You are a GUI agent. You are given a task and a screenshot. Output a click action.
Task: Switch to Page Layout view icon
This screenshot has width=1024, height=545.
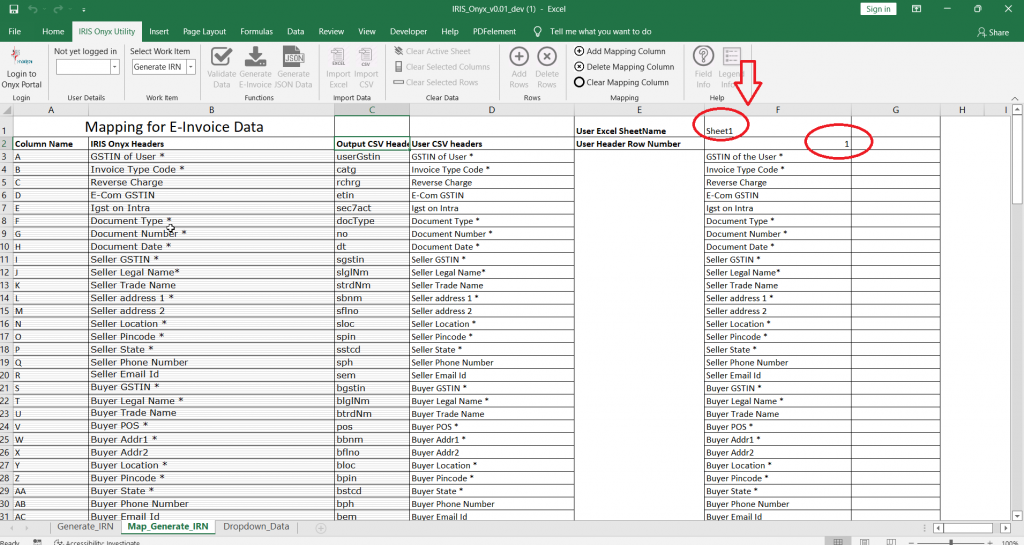point(864,542)
